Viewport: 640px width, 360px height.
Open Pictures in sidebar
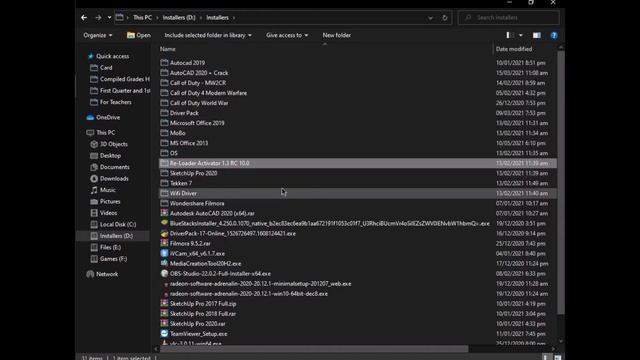(110, 202)
